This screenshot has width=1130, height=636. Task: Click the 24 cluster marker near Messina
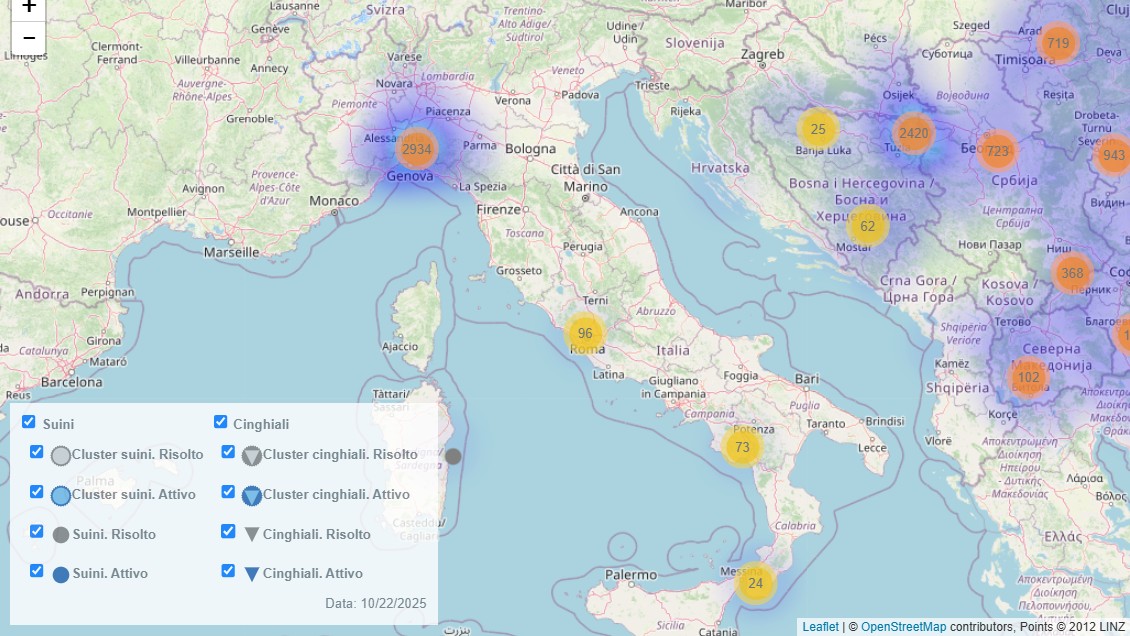tap(755, 583)
